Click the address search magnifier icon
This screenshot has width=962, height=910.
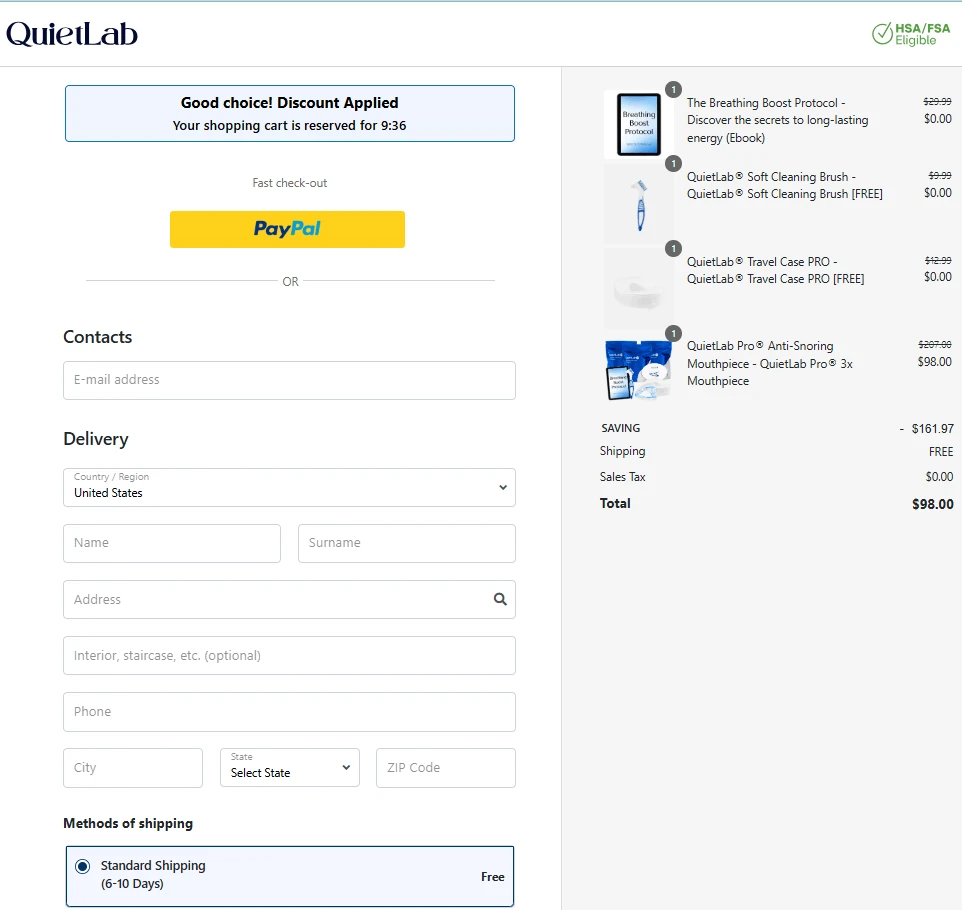(501, 600)
